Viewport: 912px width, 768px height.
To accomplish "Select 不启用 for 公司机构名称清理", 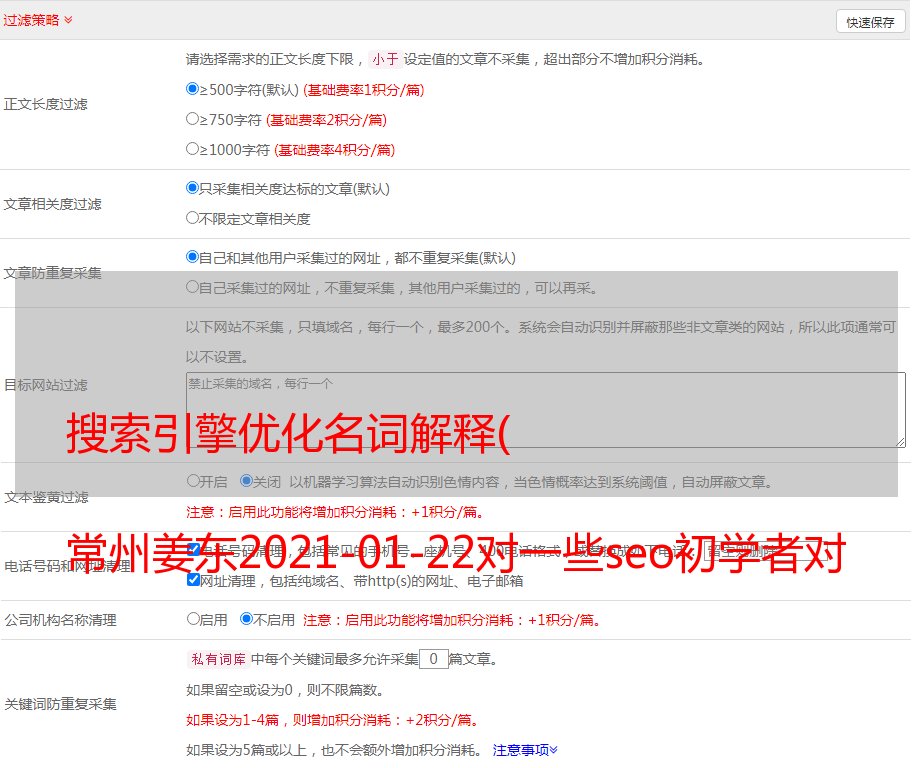I will tap(247, 619).
